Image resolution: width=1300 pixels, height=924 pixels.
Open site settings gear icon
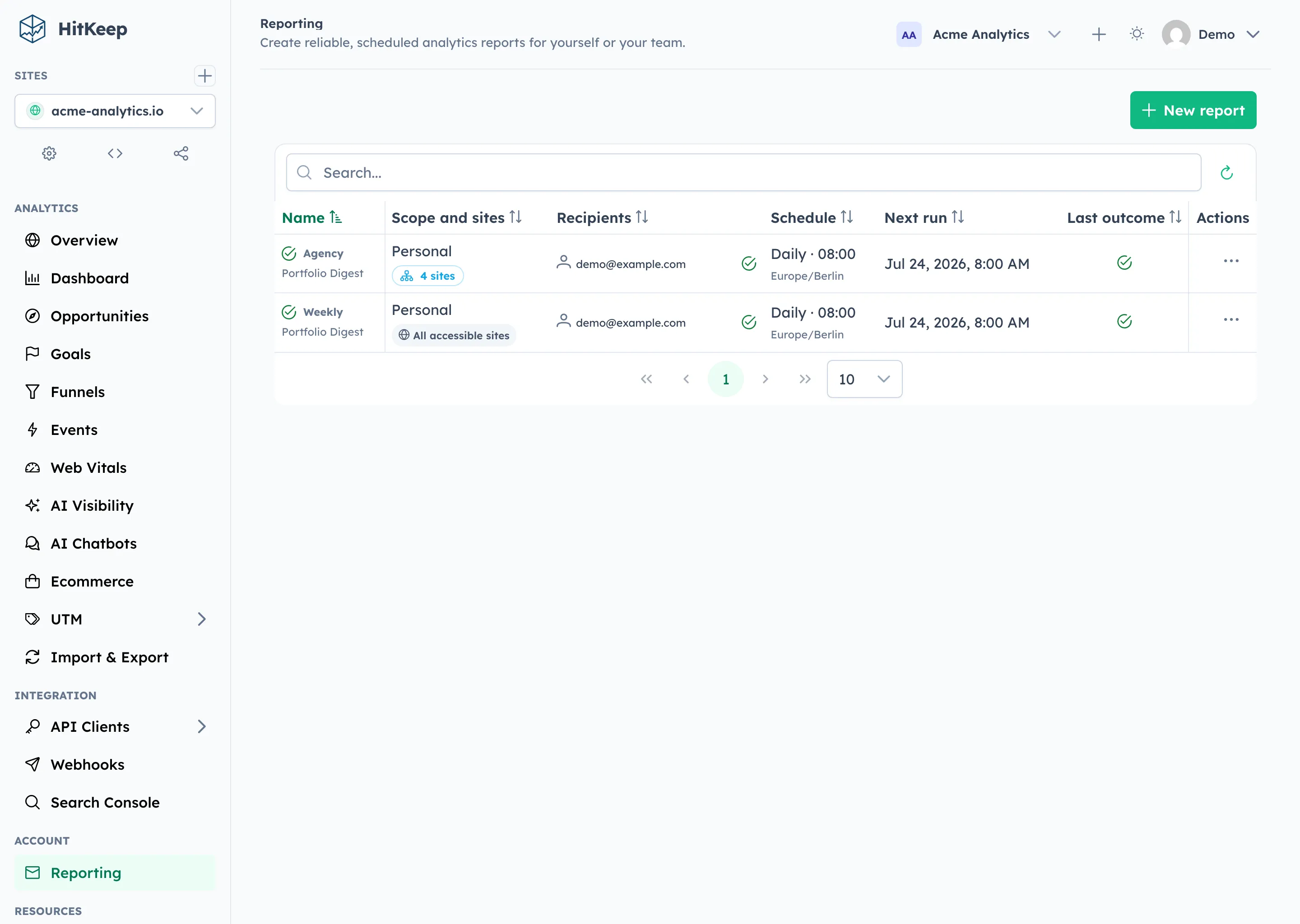(50, 153)
